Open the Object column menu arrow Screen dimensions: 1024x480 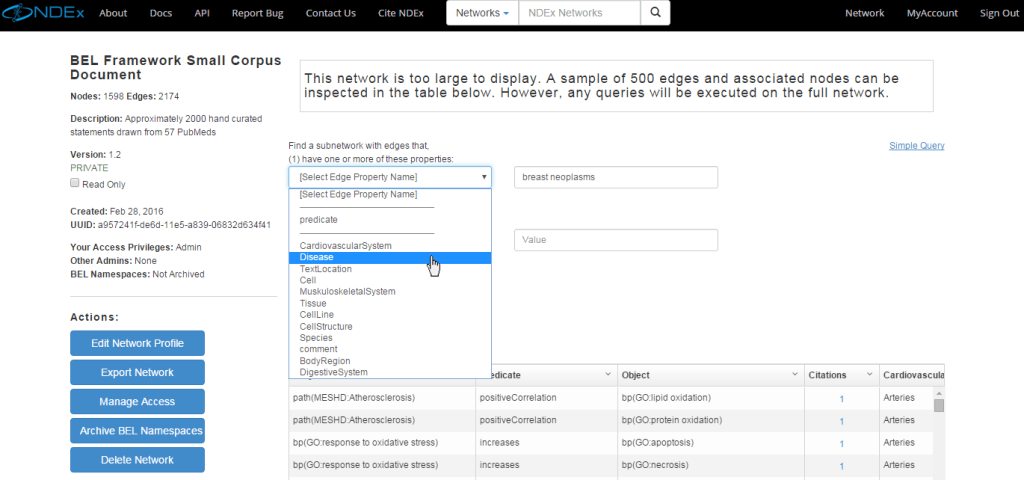(795, 375)
